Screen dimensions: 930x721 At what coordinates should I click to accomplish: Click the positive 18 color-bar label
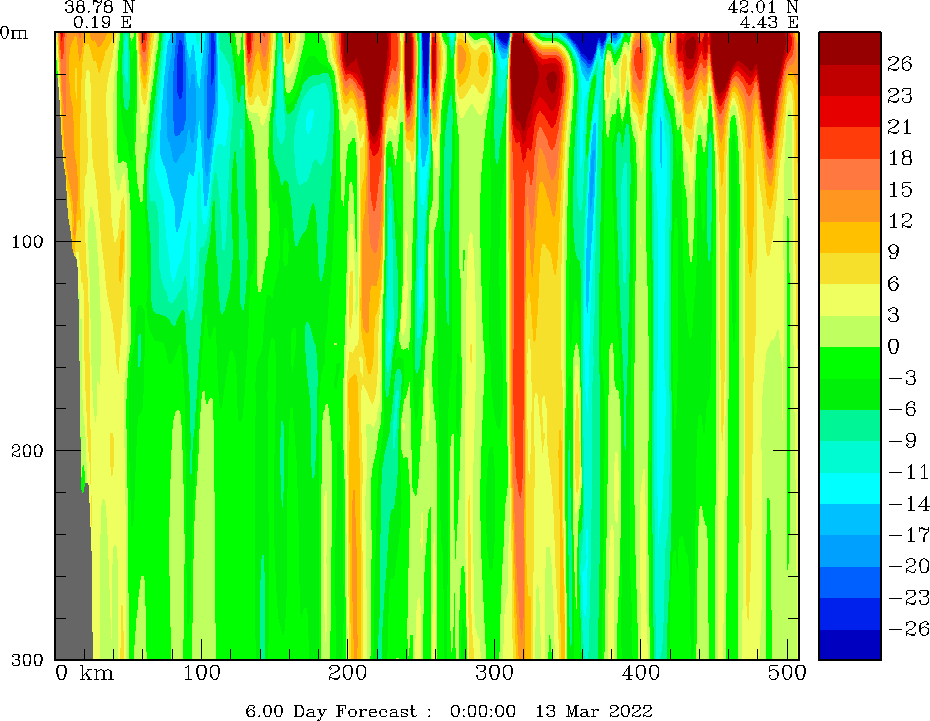click(x=900, y=158)
